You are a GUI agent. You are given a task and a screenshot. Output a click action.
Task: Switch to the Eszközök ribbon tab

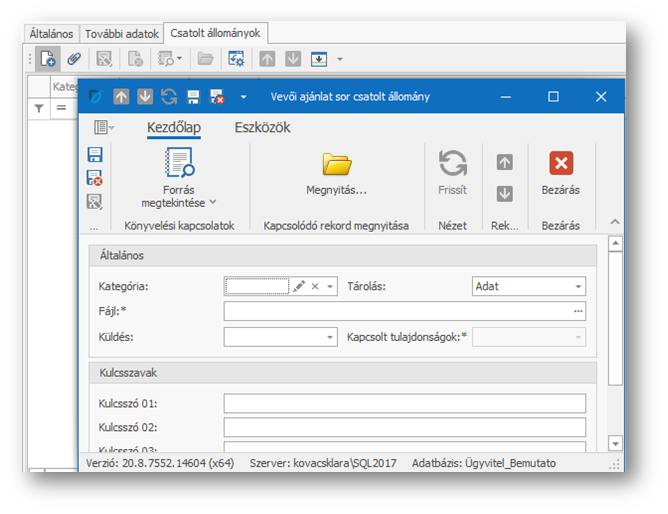point(262,128)
